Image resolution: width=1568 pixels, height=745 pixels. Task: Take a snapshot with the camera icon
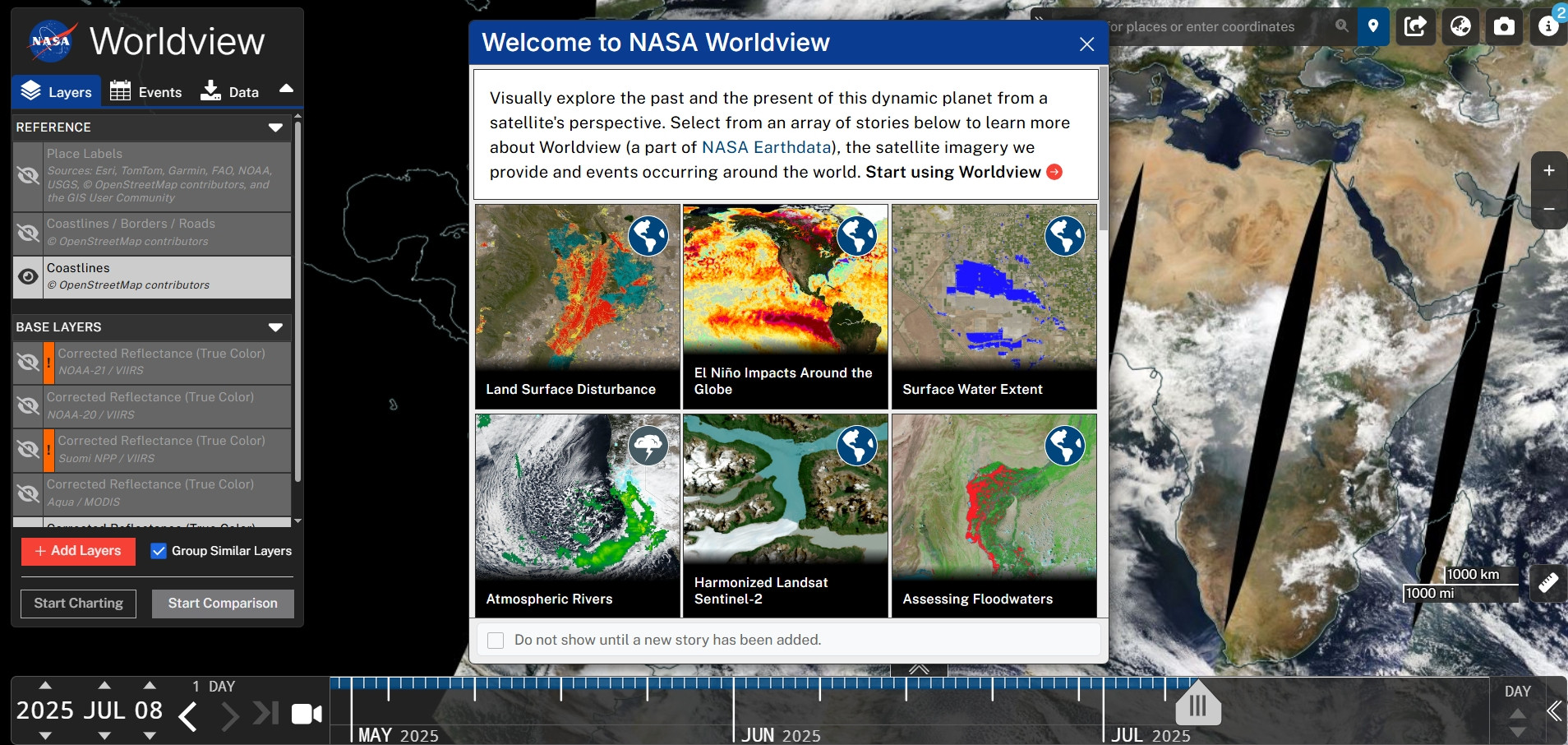[x=1504, y=26]
